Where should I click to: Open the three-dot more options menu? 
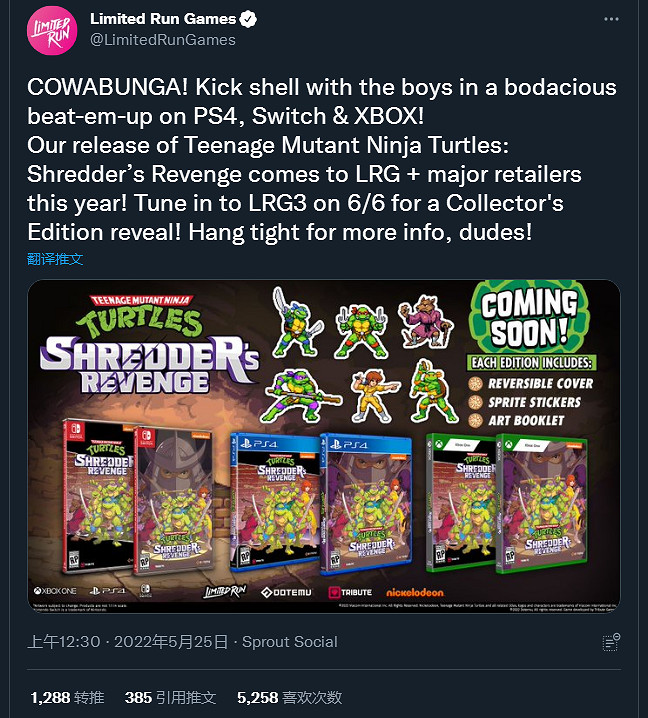[x=611, y=19]
